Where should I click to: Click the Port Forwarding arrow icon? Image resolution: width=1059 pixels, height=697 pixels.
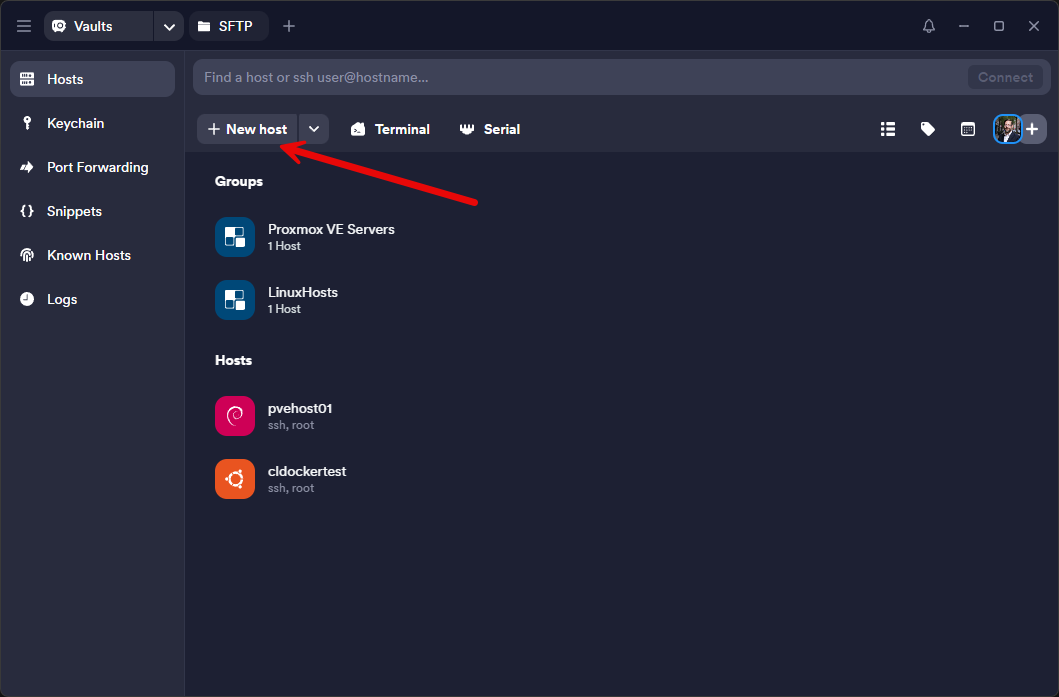[x=27, y=167]
